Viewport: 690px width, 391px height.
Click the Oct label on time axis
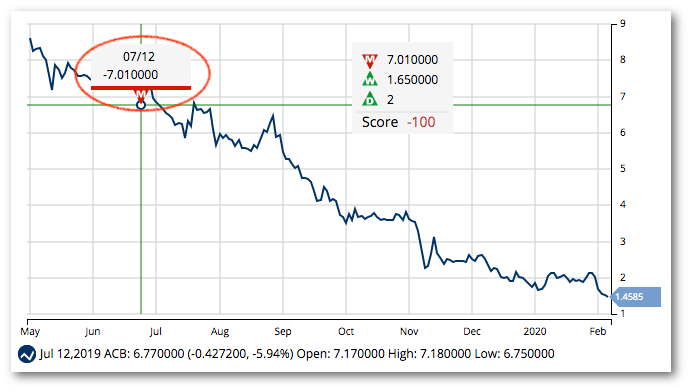(x=346, y=331)
